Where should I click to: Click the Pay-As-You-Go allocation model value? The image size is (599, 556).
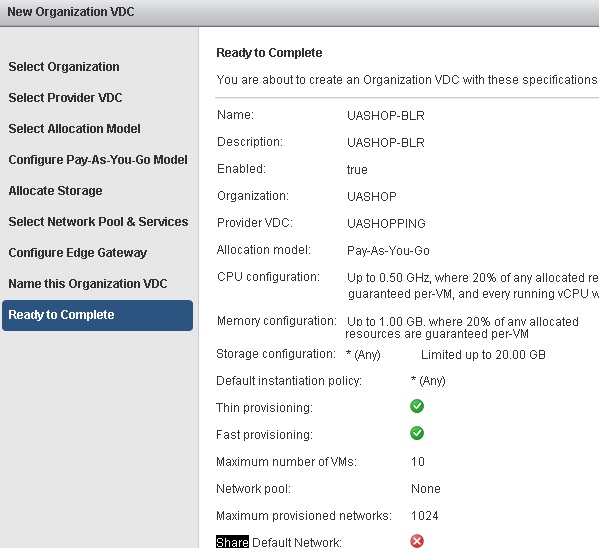(388, 251)
